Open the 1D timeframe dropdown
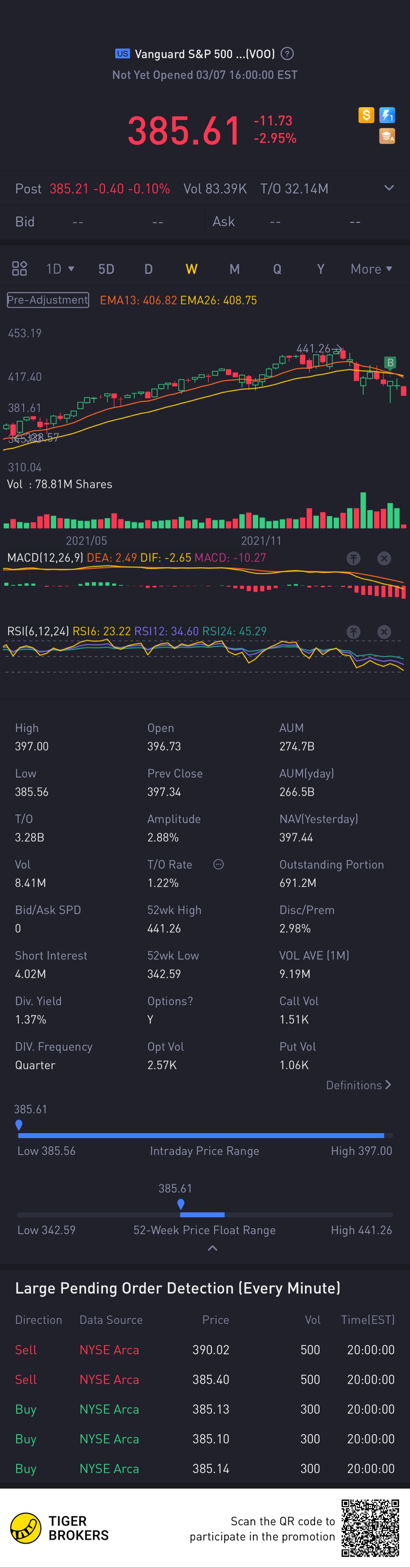The height and width of the screenshot is (1568, 410). (60, 268)
